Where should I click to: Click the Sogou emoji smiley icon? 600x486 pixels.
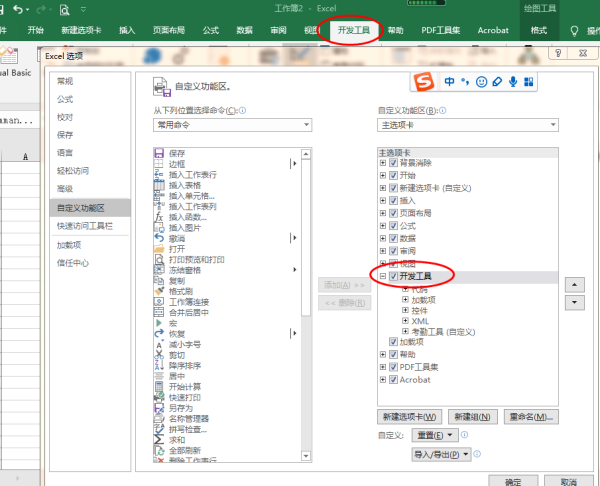click(481, 82)
